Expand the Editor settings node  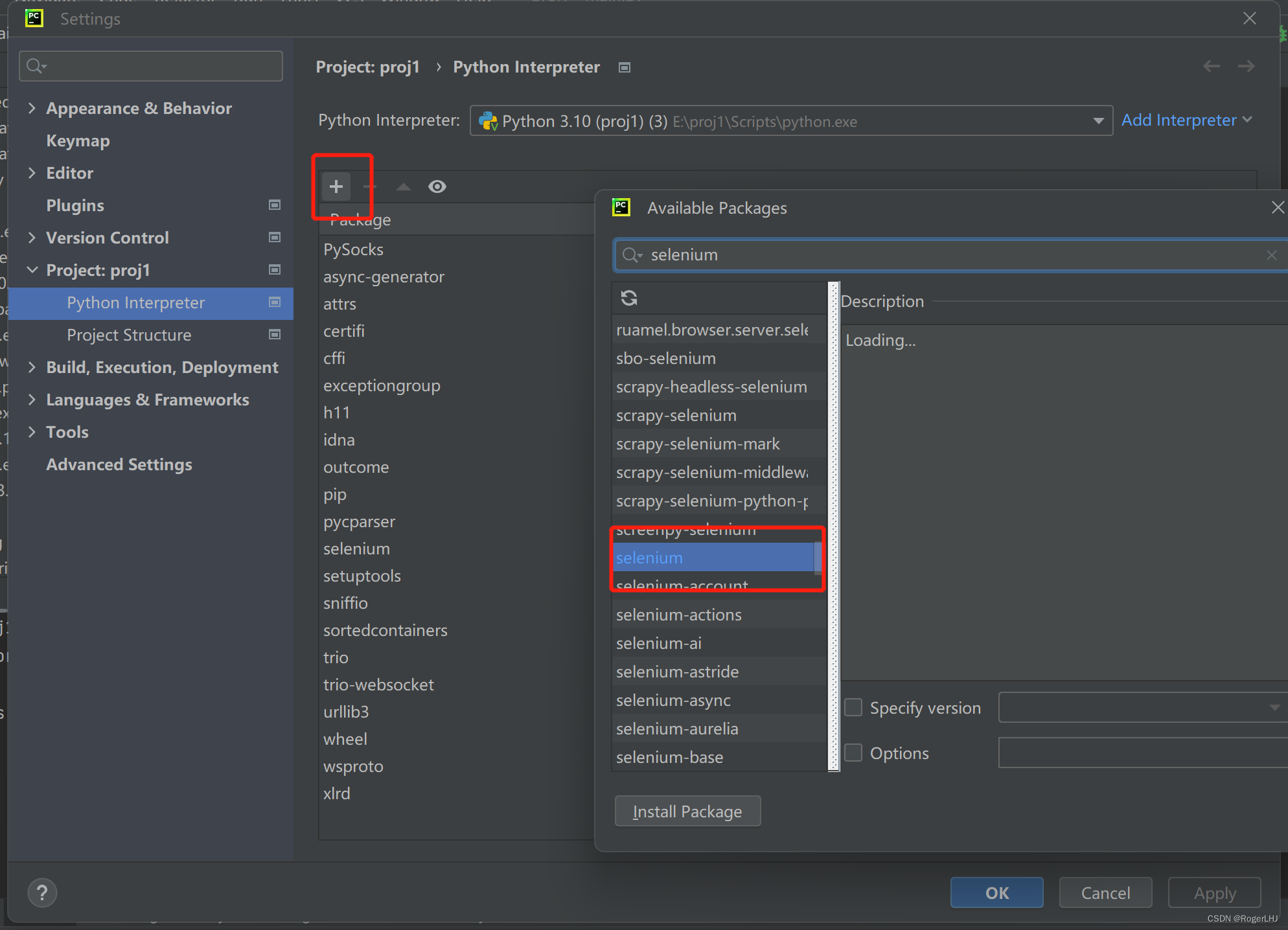[x=32, y=173]
